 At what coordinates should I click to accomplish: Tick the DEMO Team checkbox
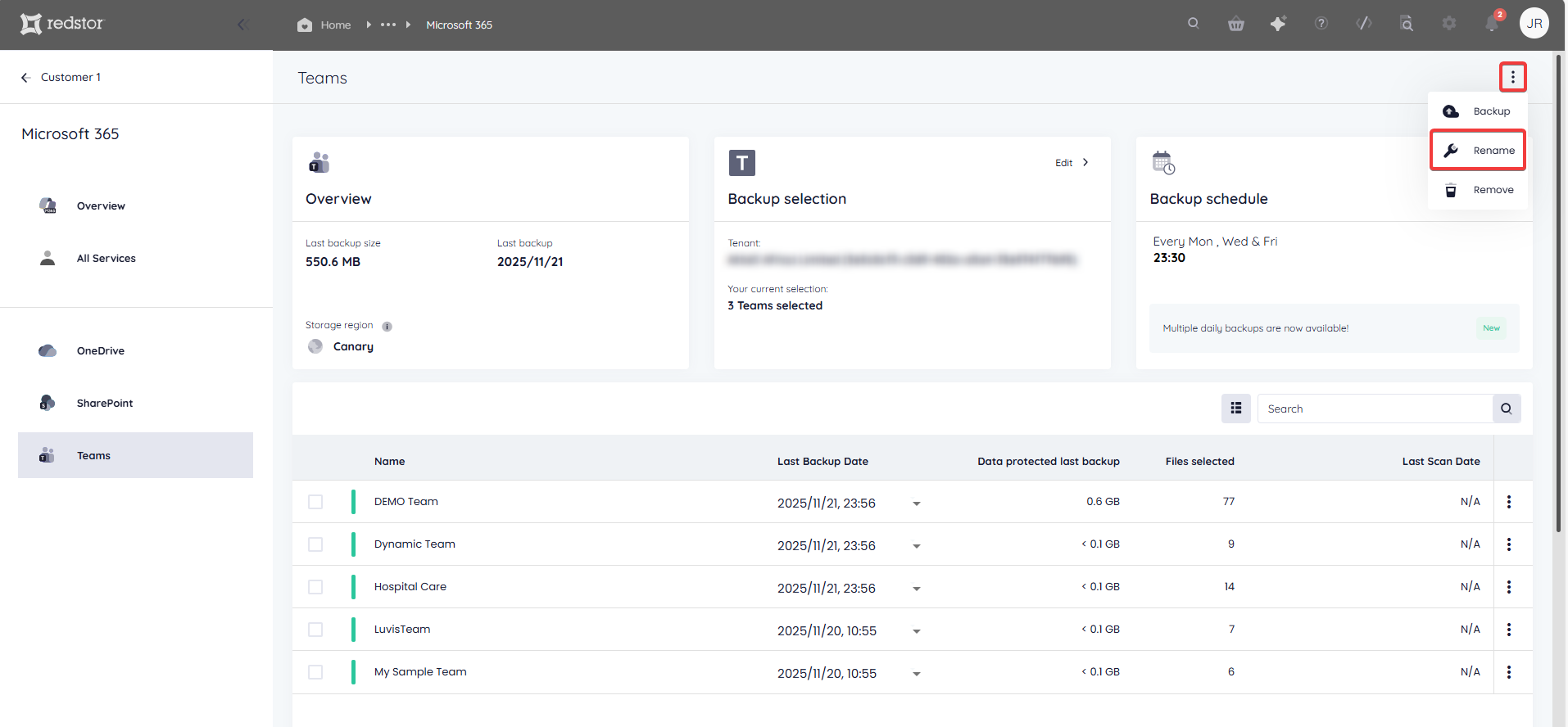(315, 502)
